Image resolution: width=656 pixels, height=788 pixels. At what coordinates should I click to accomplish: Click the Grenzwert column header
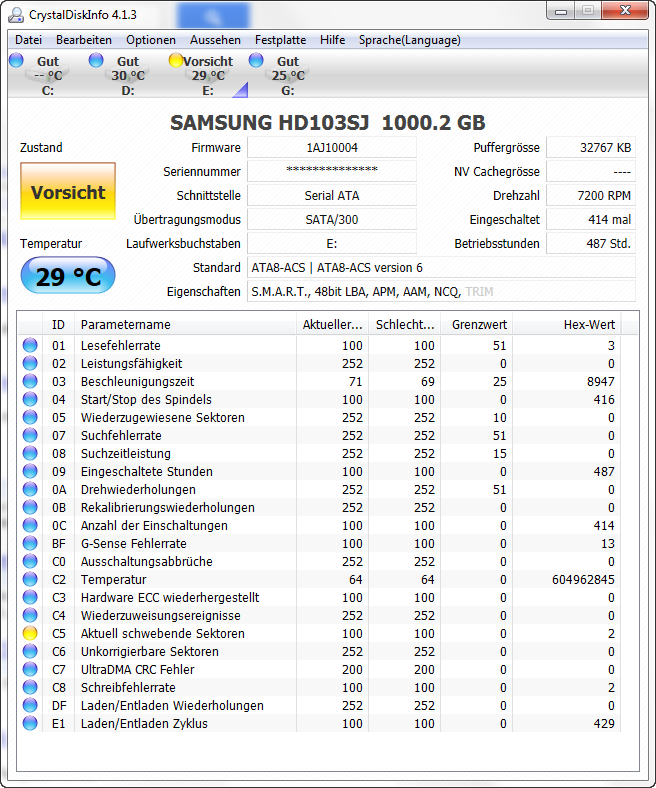pos(476,325)
